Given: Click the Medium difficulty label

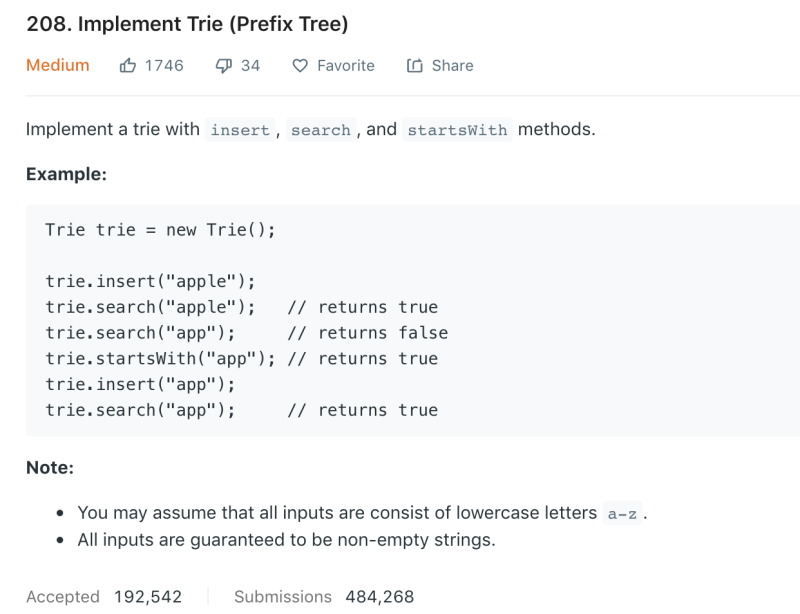Looking at the screenshot, I should pos(58,65).
